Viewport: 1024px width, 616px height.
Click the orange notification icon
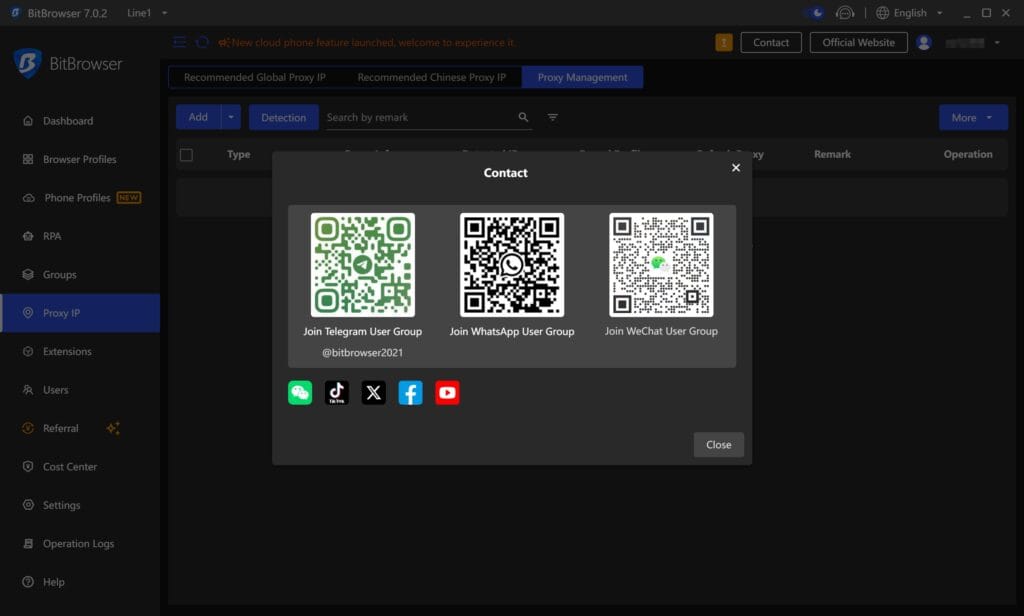point(724,42)
